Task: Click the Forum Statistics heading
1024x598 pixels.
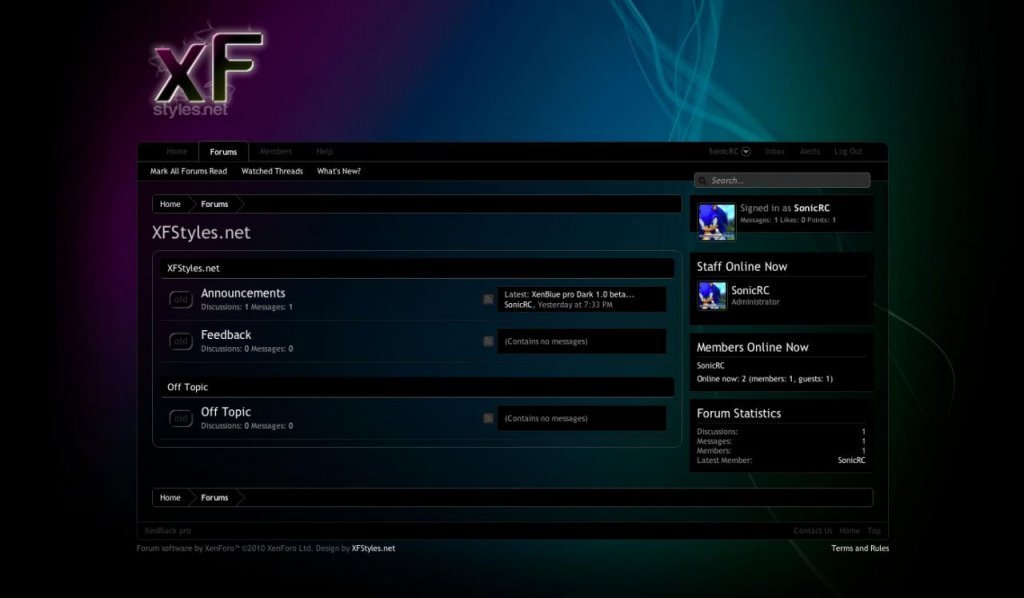Action: [x=739, y=413]
